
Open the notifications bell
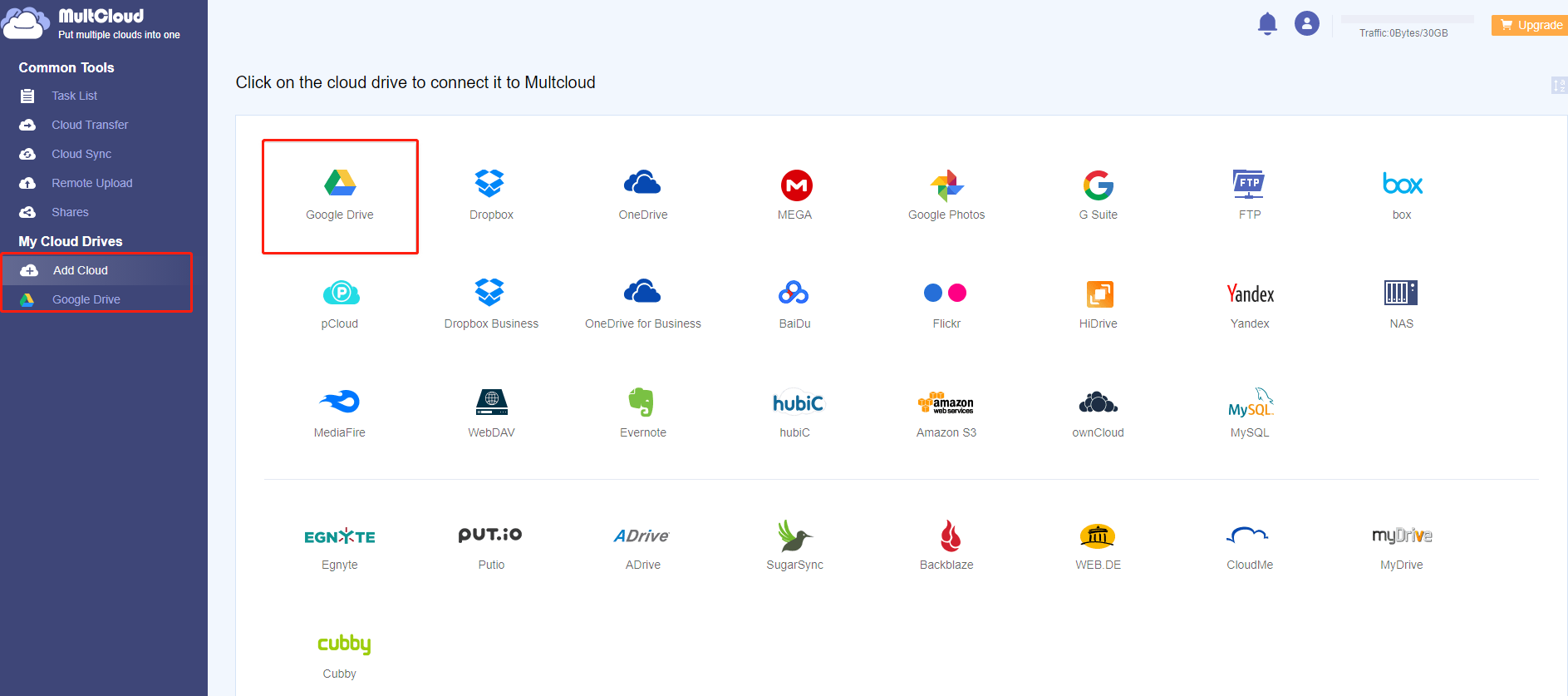1266,23
